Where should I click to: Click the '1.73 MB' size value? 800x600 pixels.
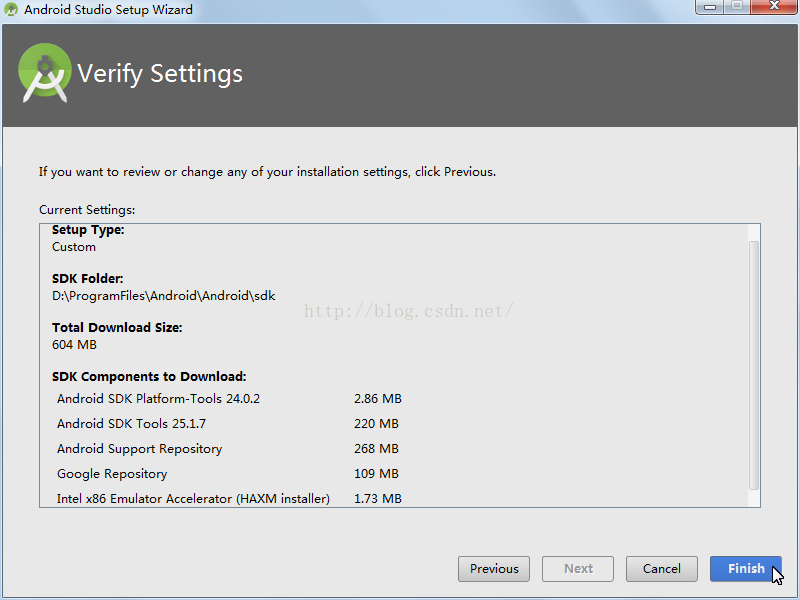click(x=378, y=498)
